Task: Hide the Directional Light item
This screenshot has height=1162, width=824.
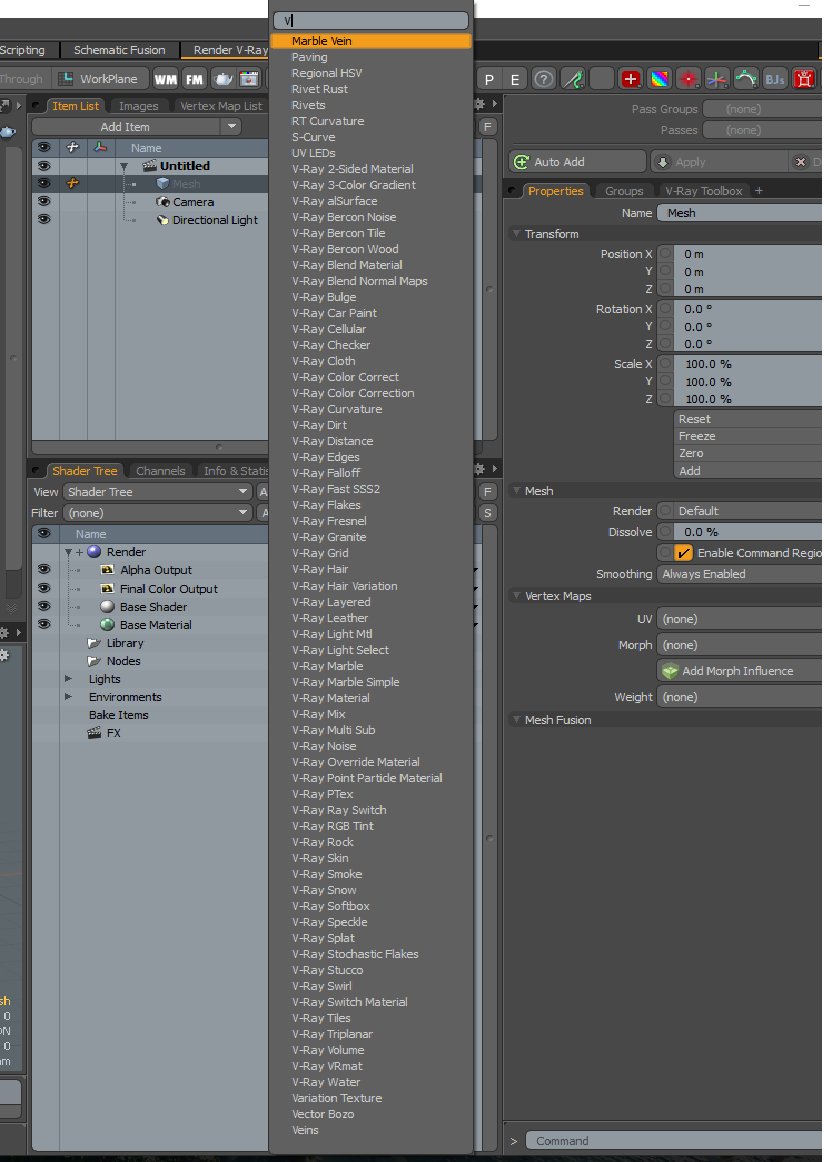Action: tap(44, 219)
